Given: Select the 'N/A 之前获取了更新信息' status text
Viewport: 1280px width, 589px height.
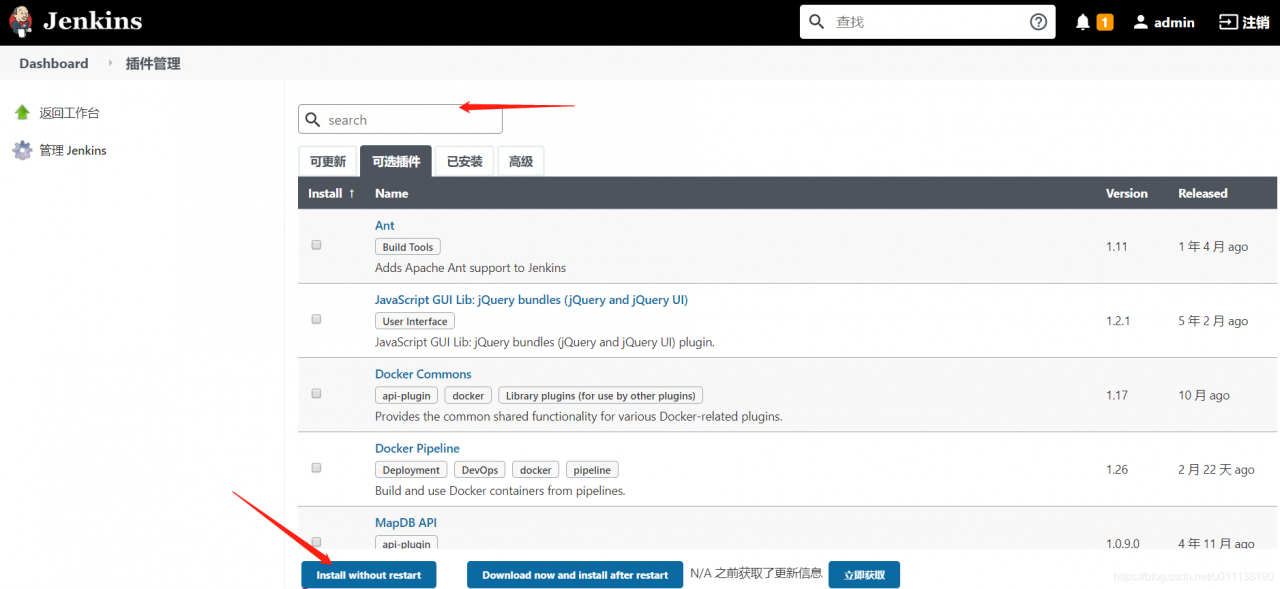Looking at the screenshot, I should 757,573.
